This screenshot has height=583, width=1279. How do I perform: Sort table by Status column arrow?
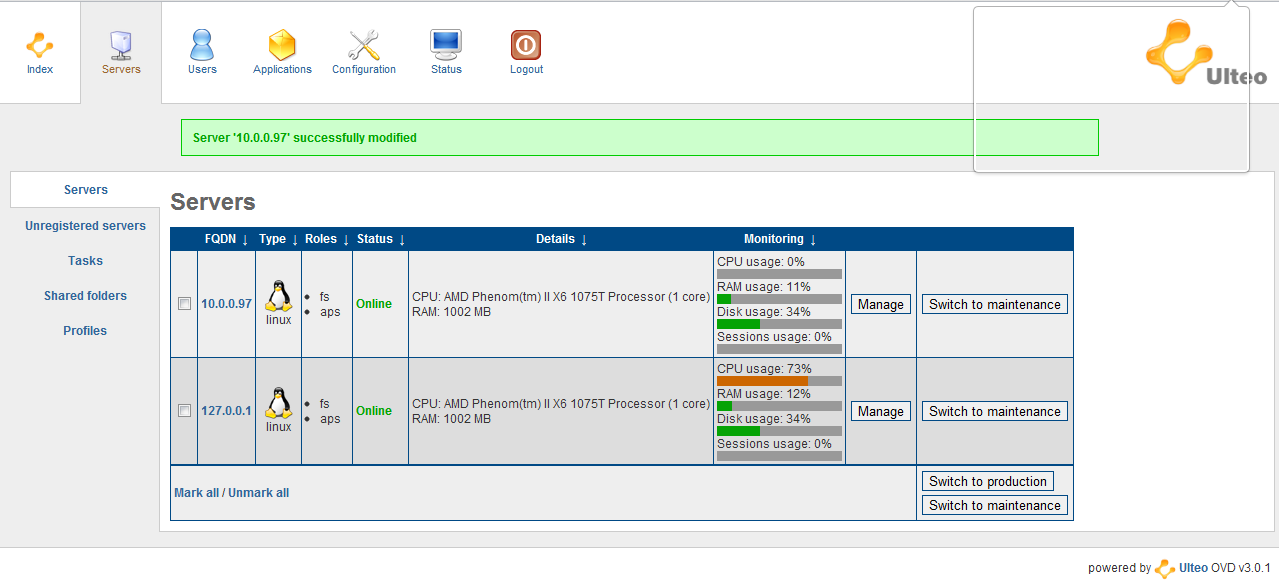pyautogui.click(x=402, y=240)
